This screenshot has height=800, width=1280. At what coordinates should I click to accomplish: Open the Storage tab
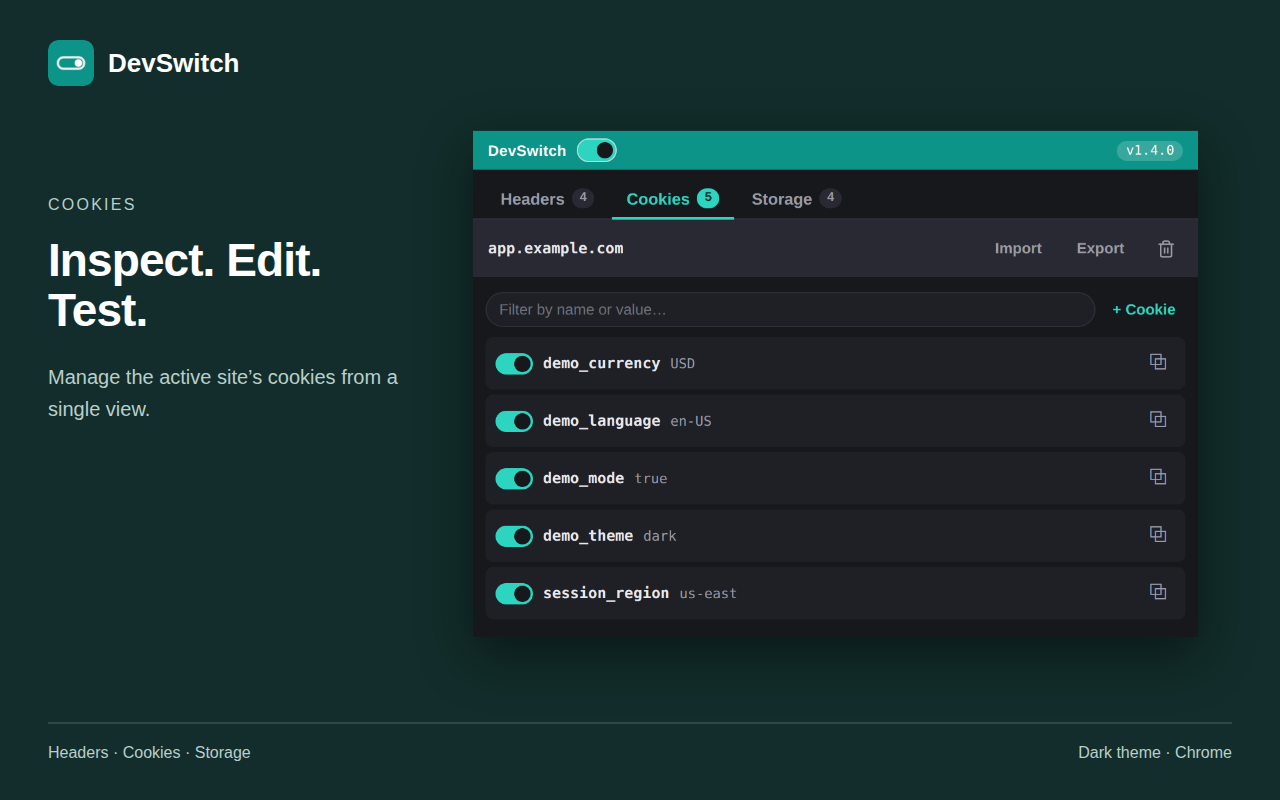point(796,199)
